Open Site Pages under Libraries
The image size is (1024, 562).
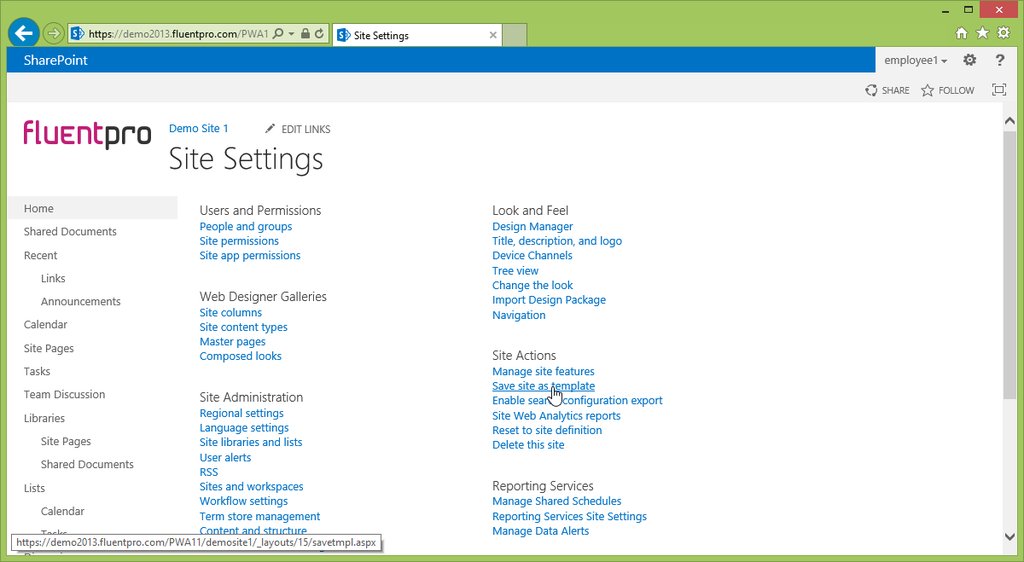pyautogui.click(x=66, y=441)
